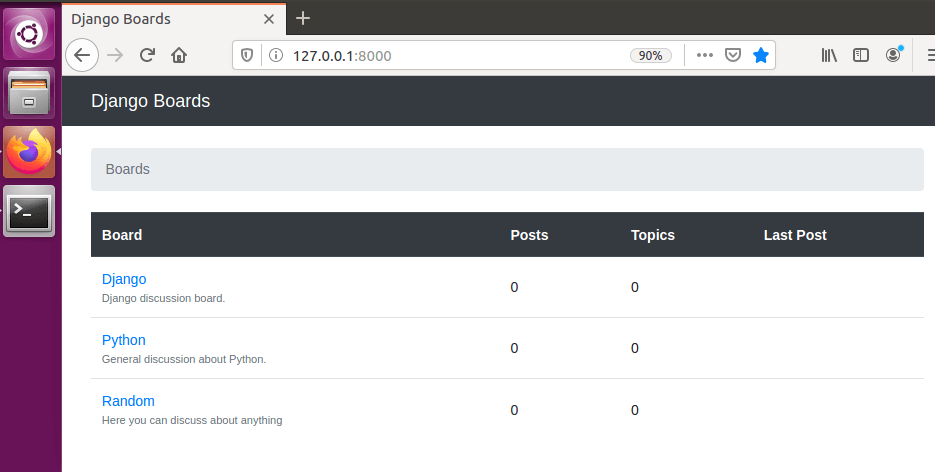Click 'Django discussion board.' description text

coord(163,298)
